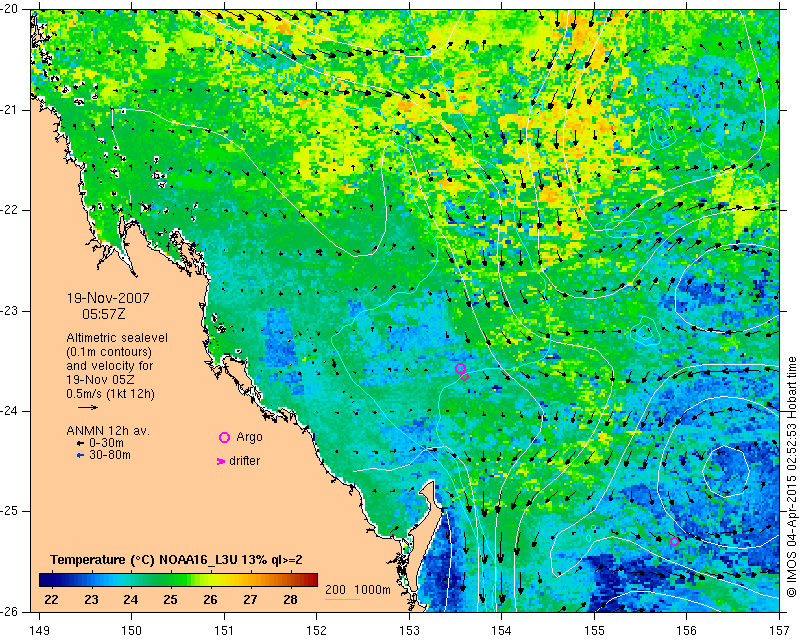
Task: Click the magenta drifter legend symbol
Action: click(x=221, y=461)
